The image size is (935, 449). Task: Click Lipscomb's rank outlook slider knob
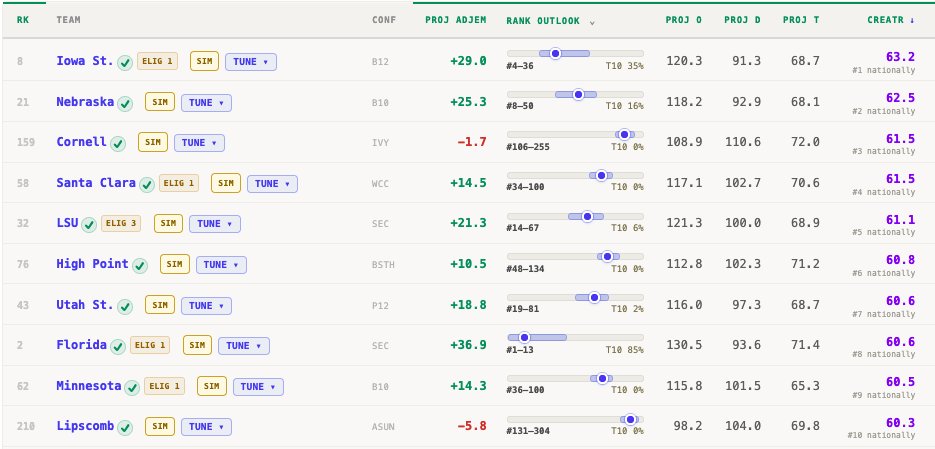(x=630, y=419)
